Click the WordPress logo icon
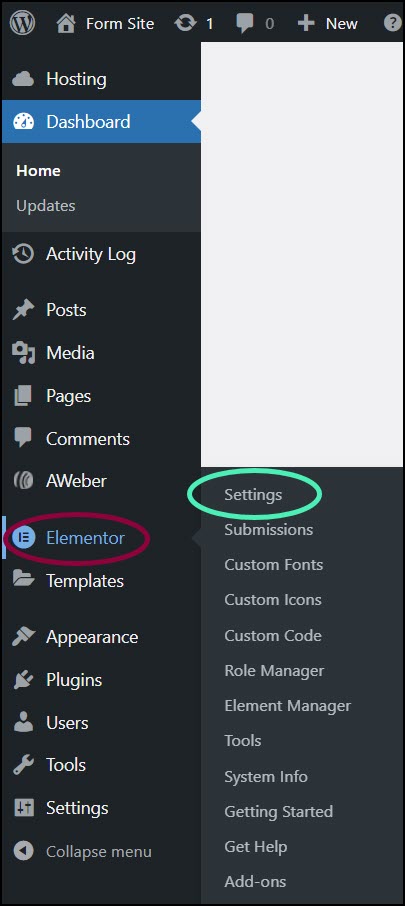 [x=23, y=23]
